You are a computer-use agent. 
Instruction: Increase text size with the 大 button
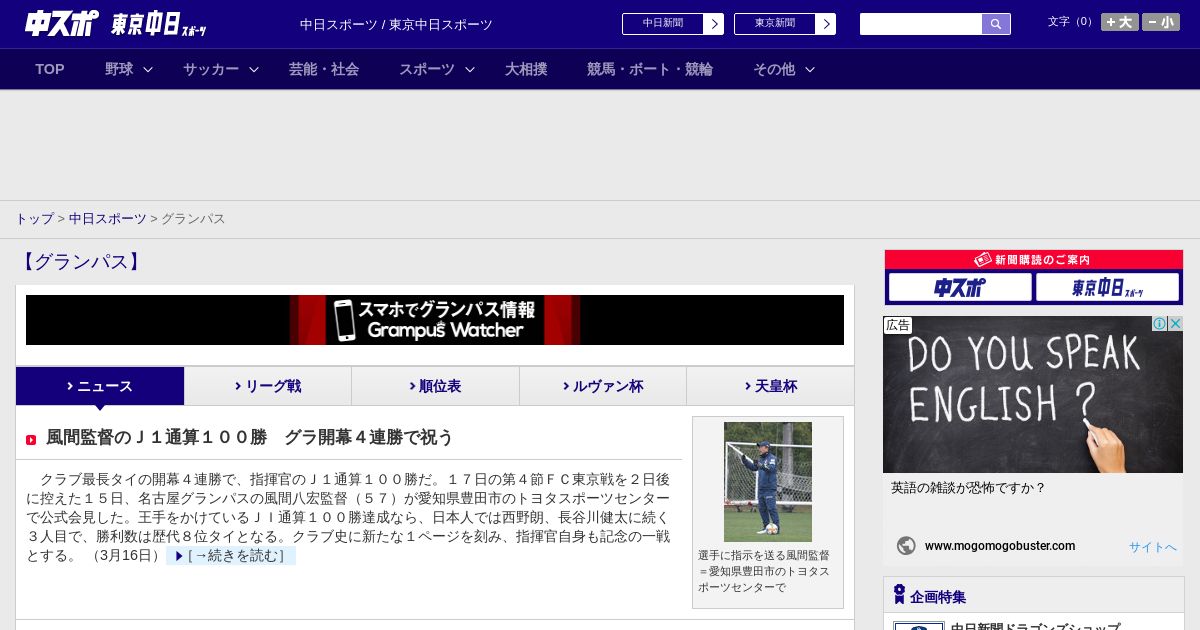click(x=1119, y=22)
